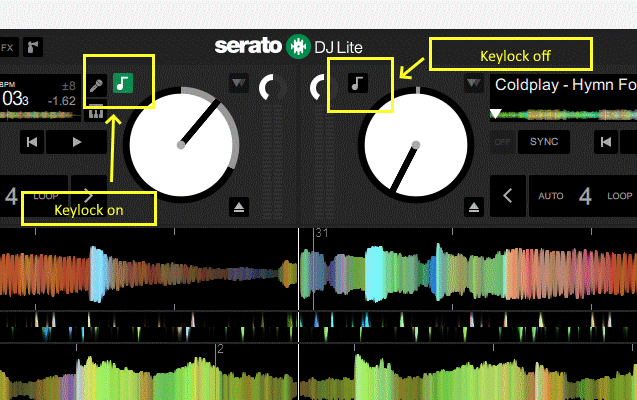Open the FX panel button
The image size is (637, 400).
point(8,48)
